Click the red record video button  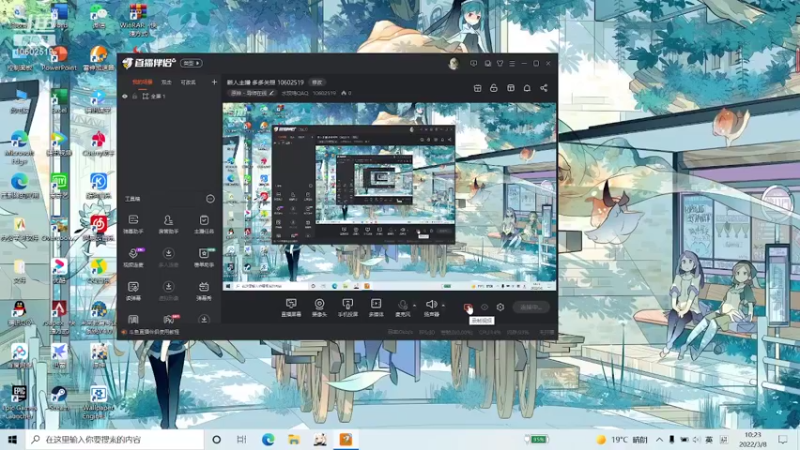click(467, 307)
